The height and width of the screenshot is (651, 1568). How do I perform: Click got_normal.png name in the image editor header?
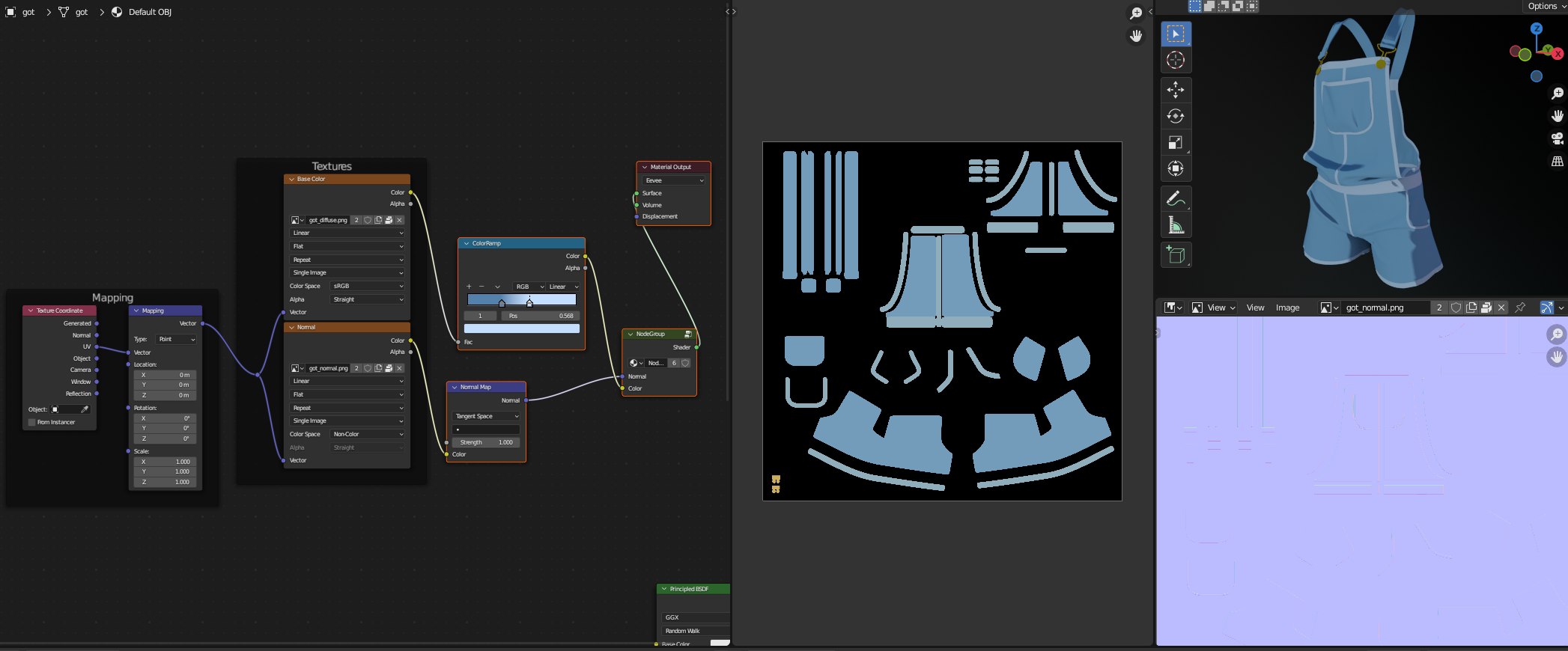(1386, 308)
